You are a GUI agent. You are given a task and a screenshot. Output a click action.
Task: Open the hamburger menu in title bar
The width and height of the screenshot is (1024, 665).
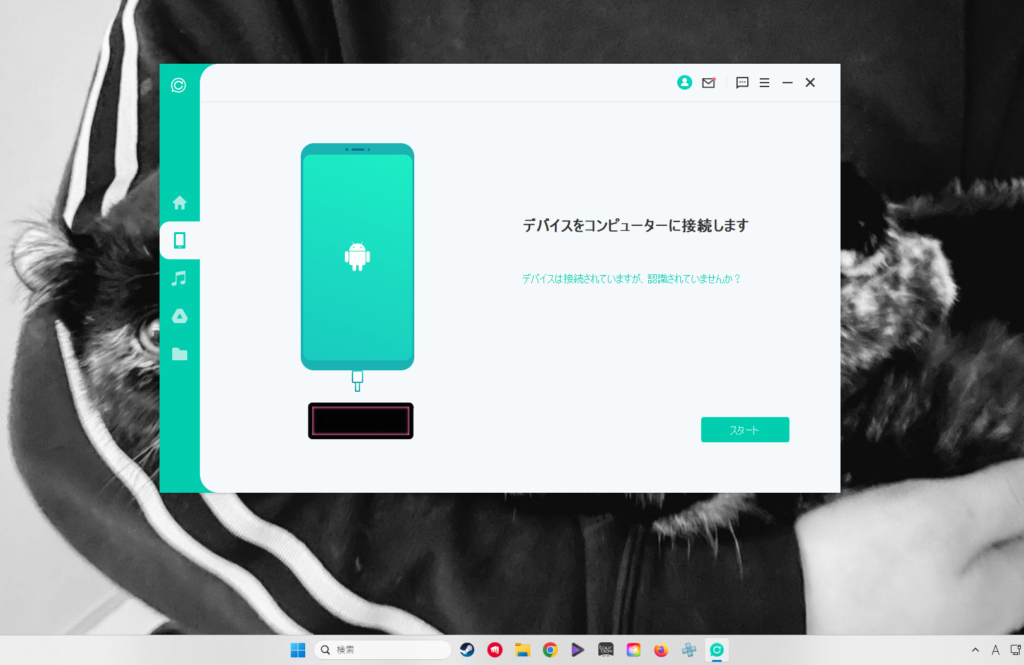click(x=764, y=83)
